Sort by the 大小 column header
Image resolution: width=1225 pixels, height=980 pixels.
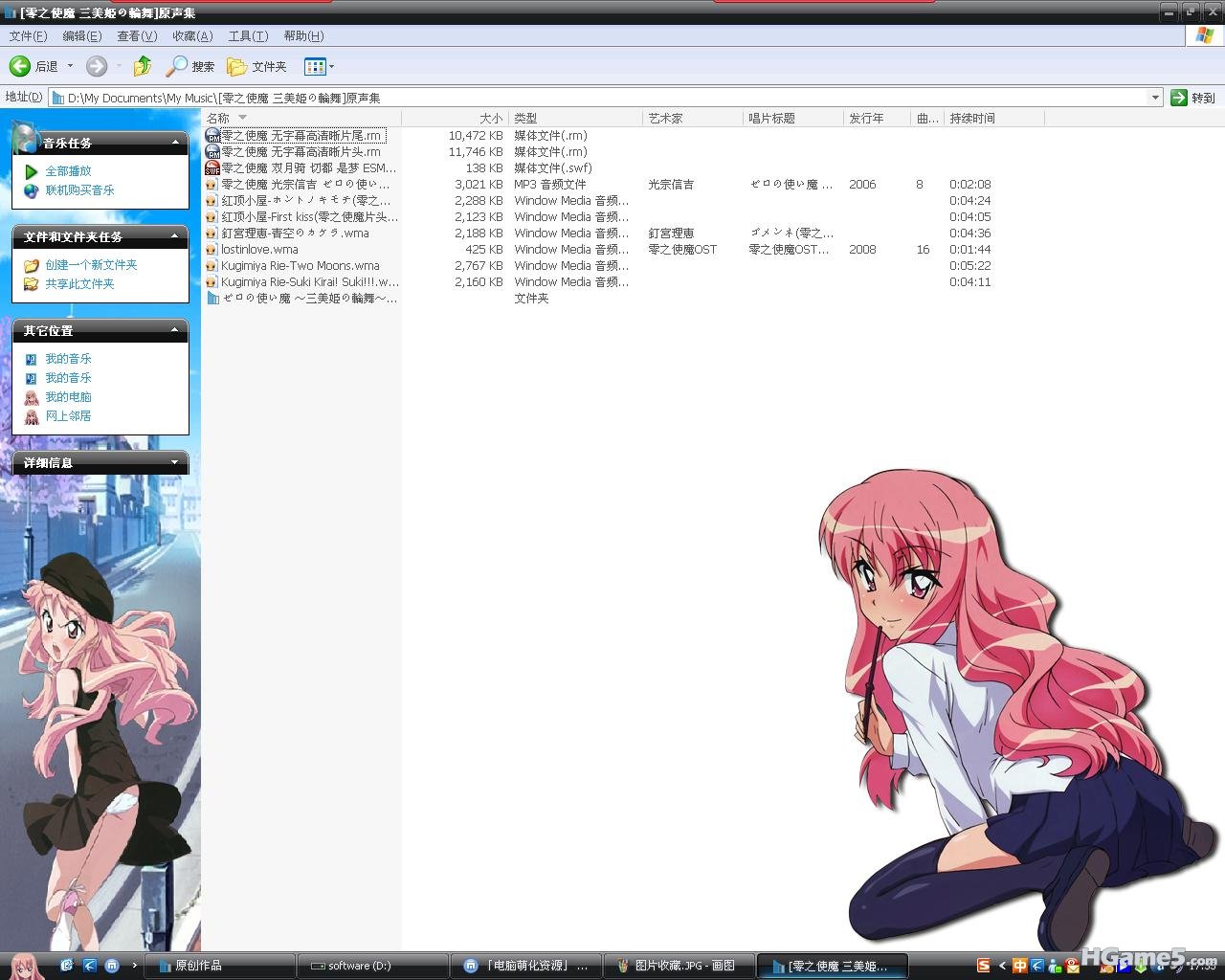(455, 119)
